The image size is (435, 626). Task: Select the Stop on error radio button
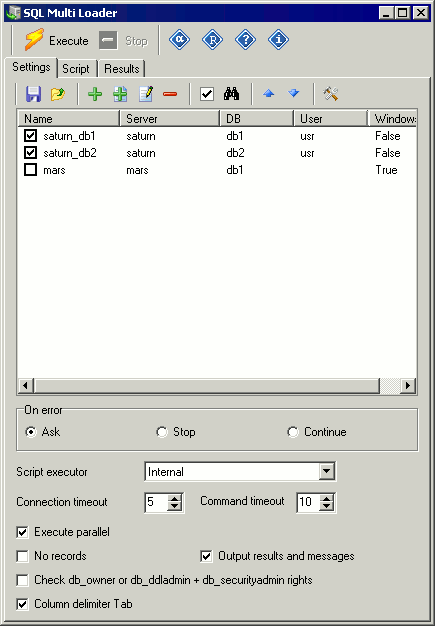coord(162,432)
